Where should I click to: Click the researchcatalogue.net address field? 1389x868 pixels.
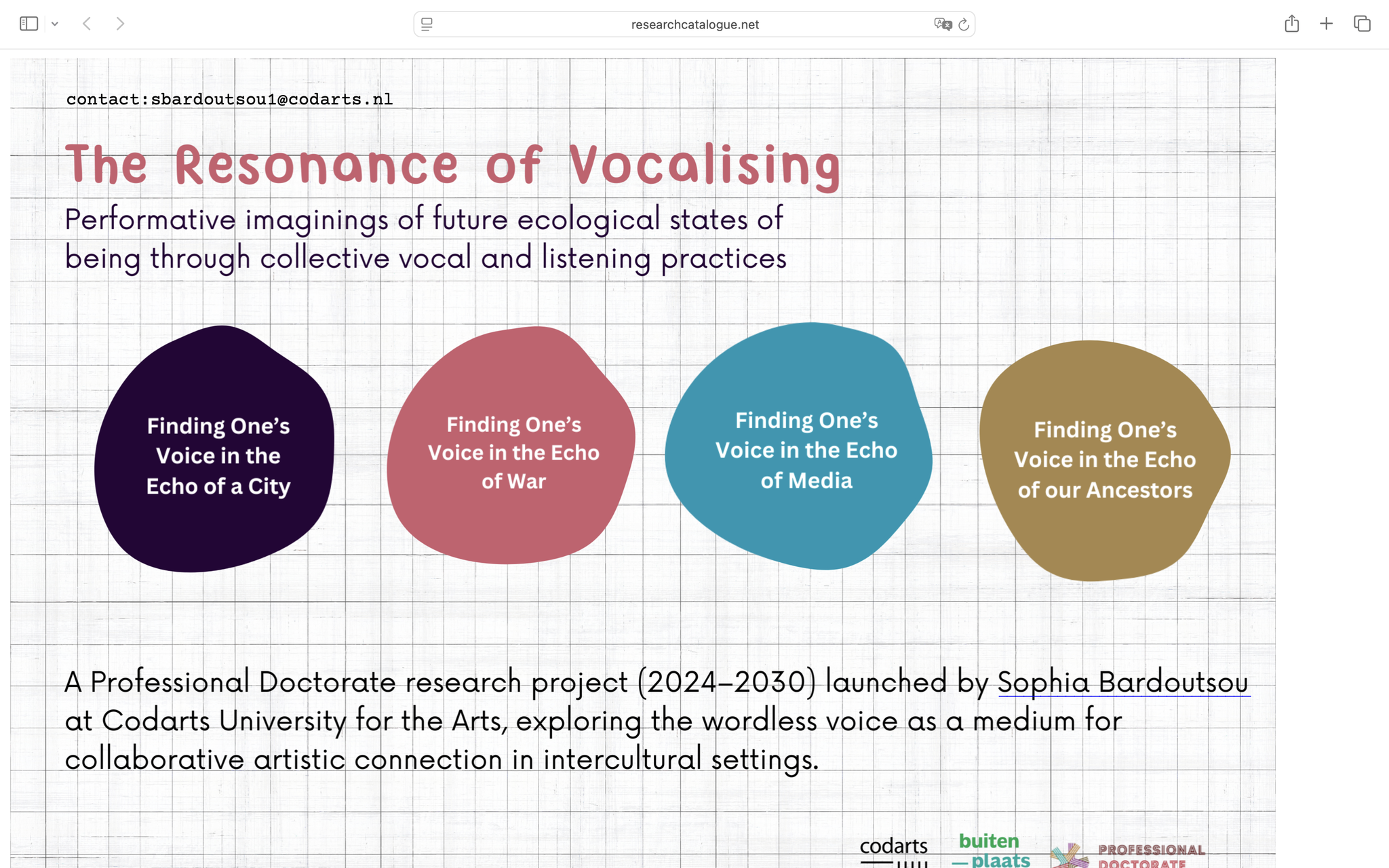click(694, 24)
